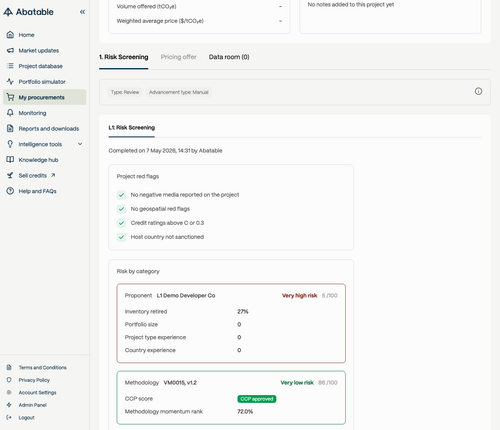The height and width of the screenshot is (430, 500).
Task: Select the 1. Risk Screening tab
Action: click(x=124, y=57)
